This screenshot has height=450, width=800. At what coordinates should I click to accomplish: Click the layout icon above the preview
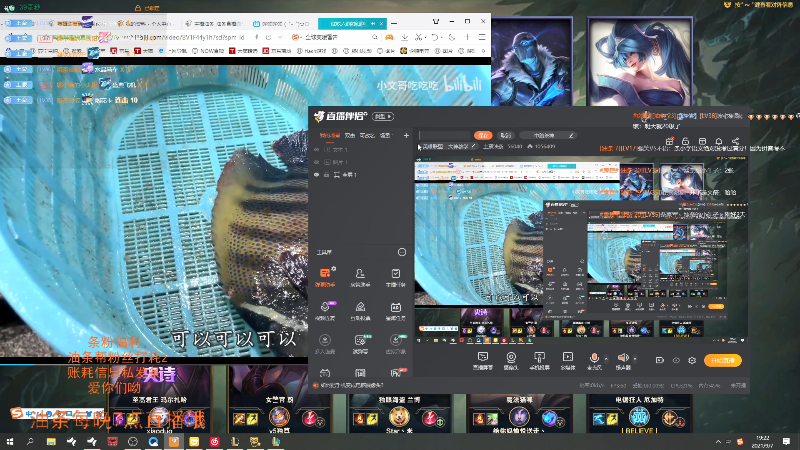[x=702, y=141]
